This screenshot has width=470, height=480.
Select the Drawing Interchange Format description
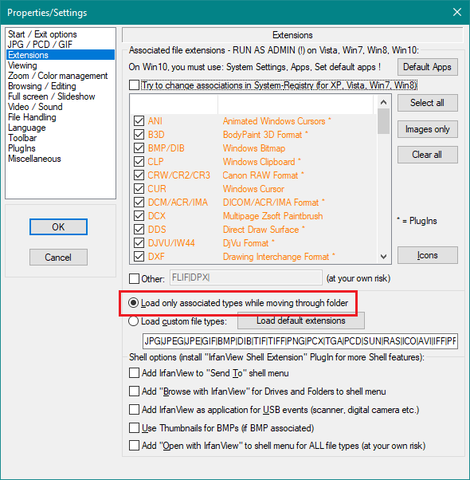(279, 257)
